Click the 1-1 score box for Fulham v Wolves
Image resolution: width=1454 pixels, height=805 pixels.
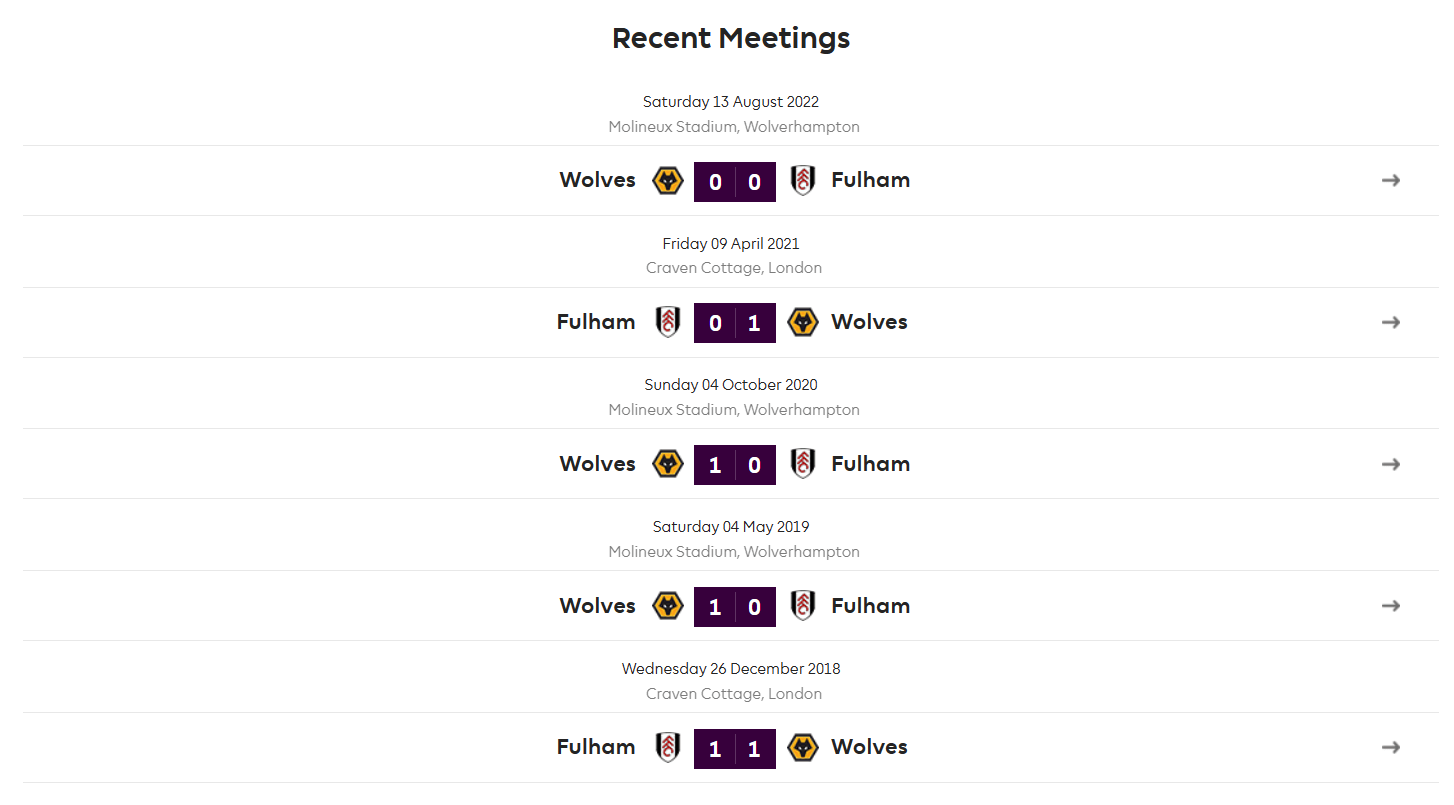(x=735, y=749)
